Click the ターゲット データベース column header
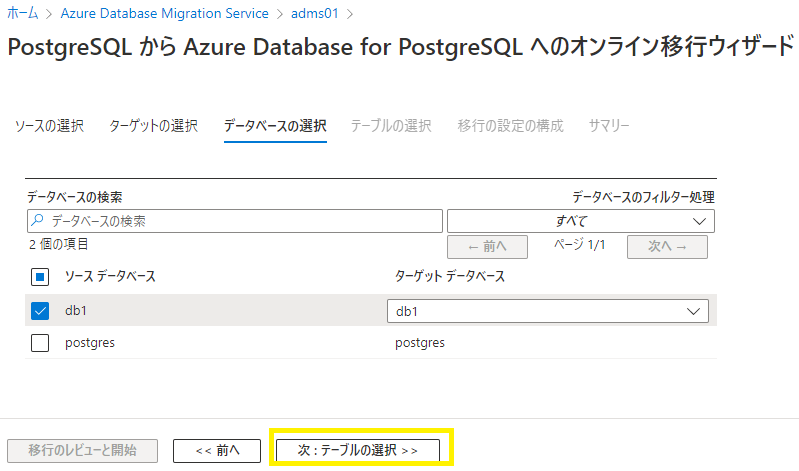799x471 pixels. click(450, 276)
